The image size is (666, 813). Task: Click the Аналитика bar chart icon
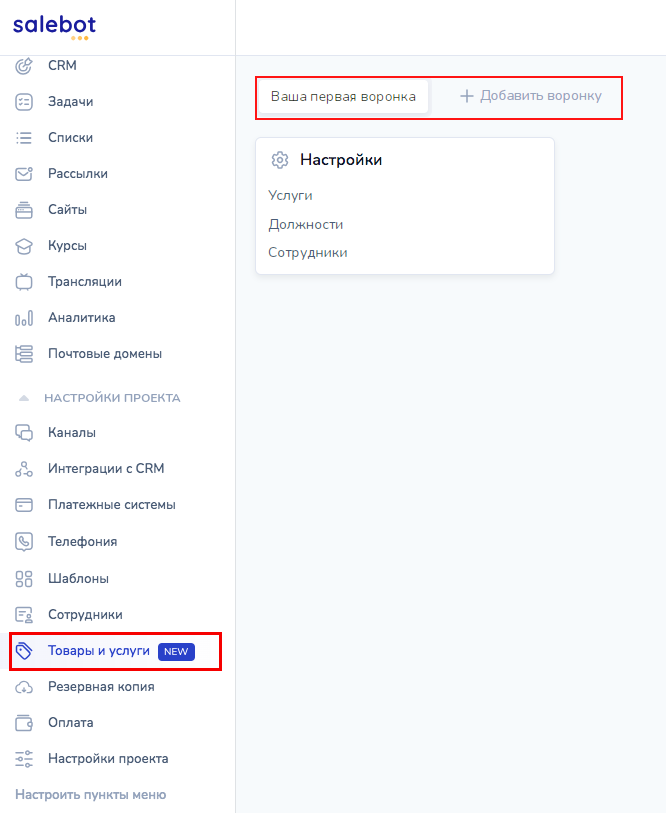[25, 318]
